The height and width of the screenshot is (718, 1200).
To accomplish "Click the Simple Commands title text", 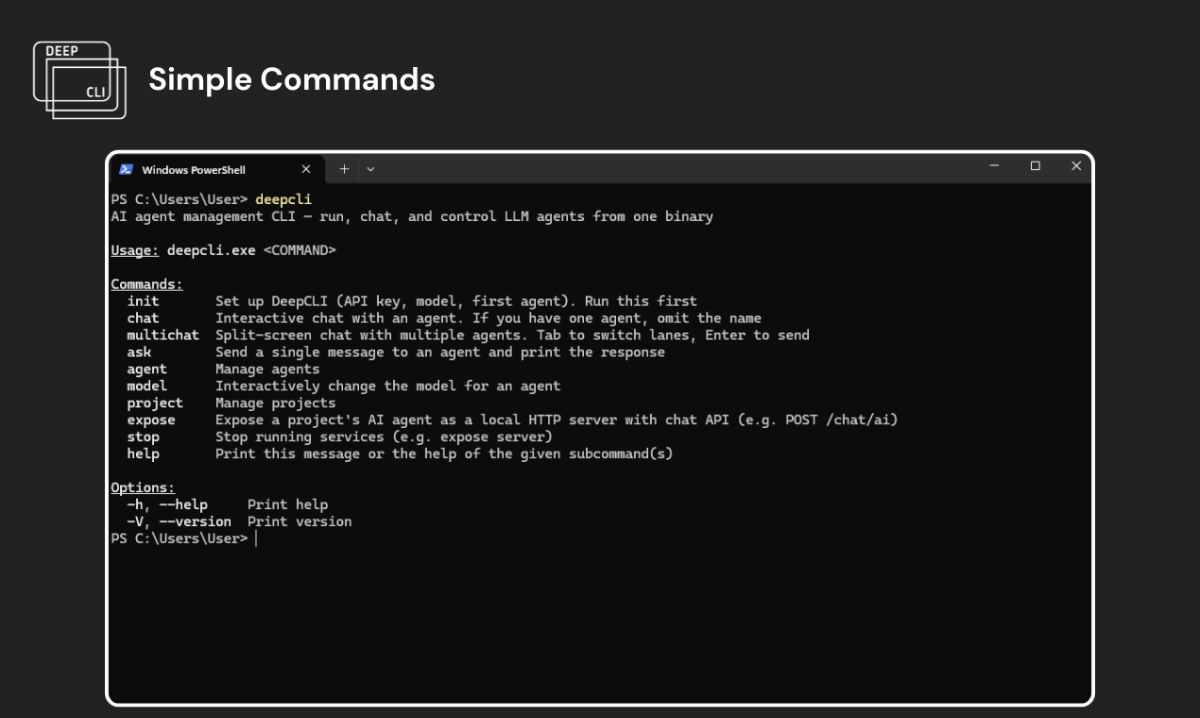I will pyautogui.click(x=291, y=80).
